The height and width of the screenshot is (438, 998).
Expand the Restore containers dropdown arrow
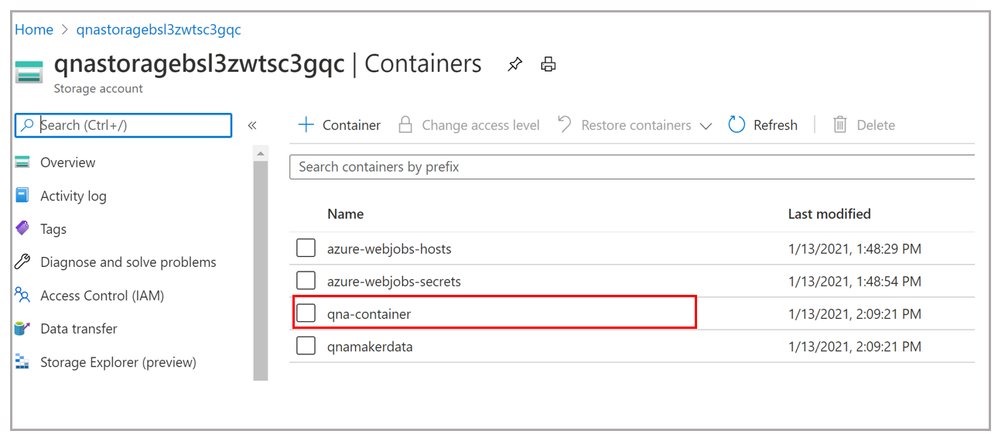706,126
